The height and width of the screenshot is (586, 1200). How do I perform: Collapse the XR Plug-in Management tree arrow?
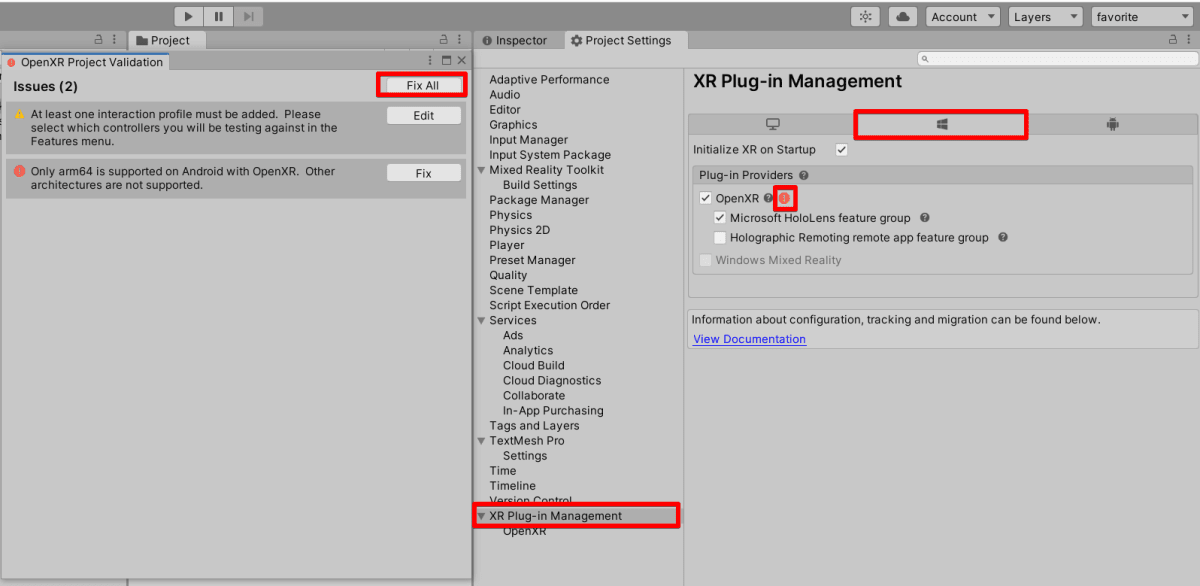tap(482, 516)
